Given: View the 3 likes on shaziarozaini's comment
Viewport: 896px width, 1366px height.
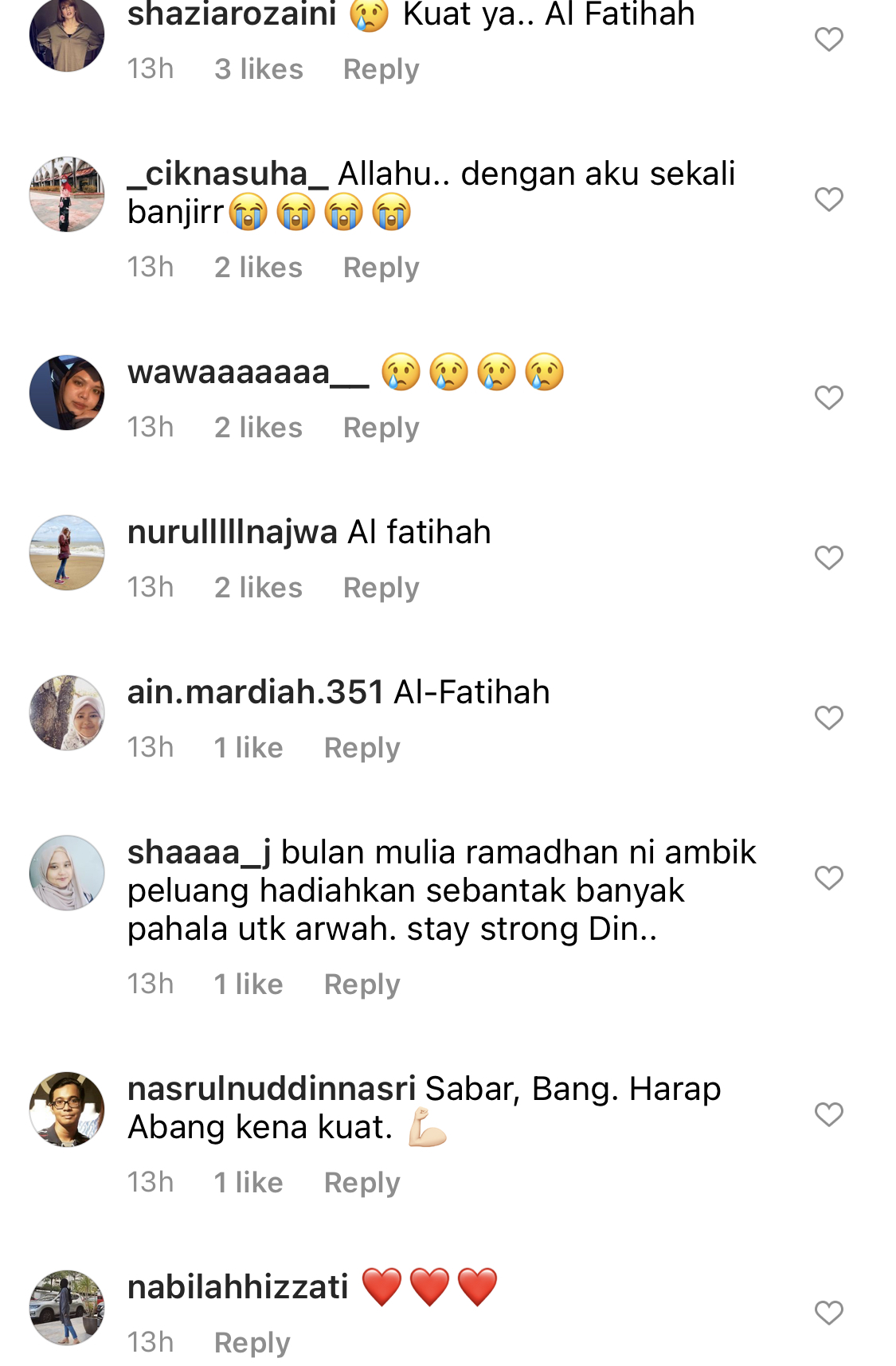Looking at the screenshot, I should click(x=259, y=69).
